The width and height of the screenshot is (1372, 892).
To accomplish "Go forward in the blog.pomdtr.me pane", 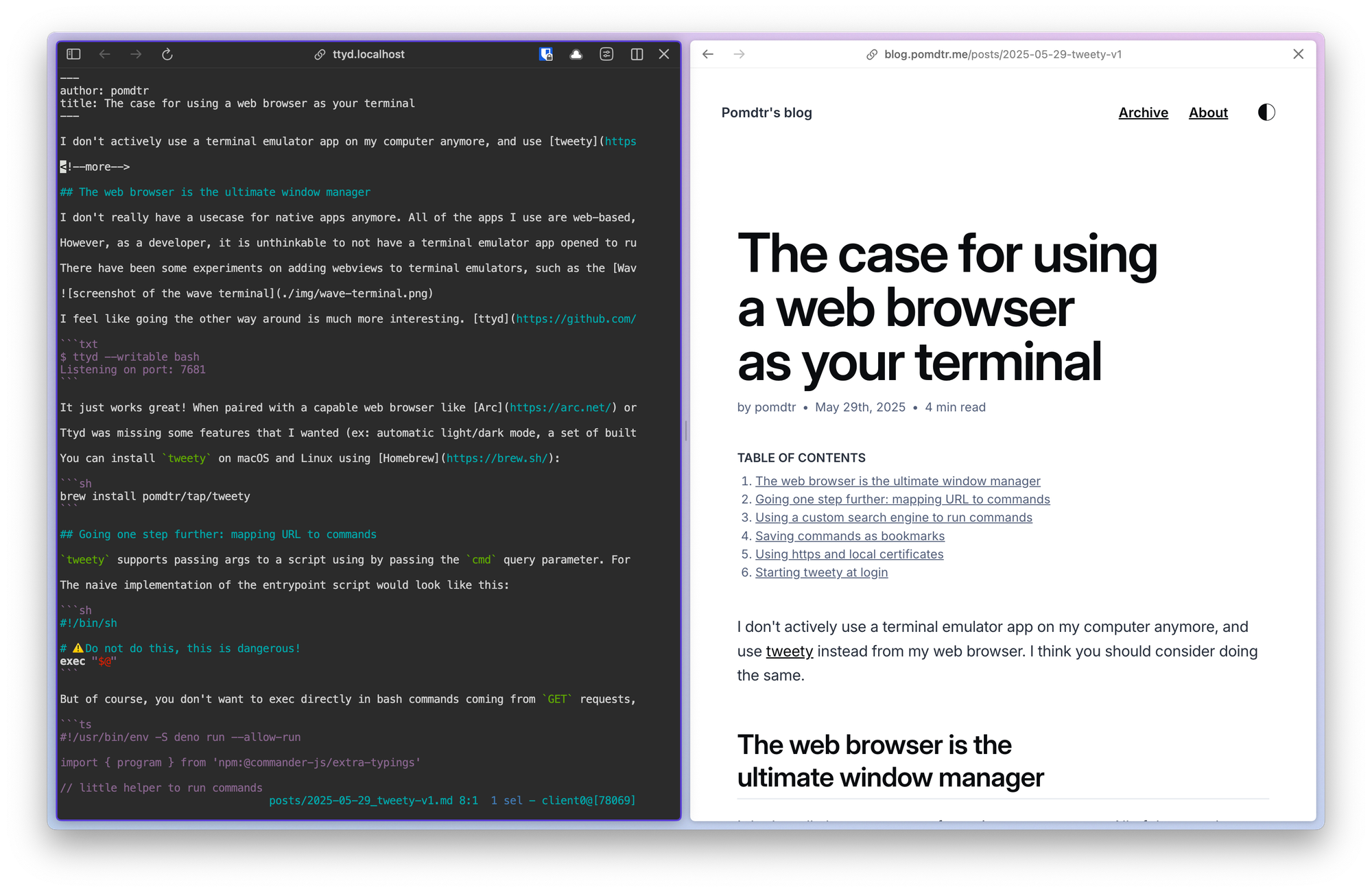I will pyautogui.click(x=739, y=54).
